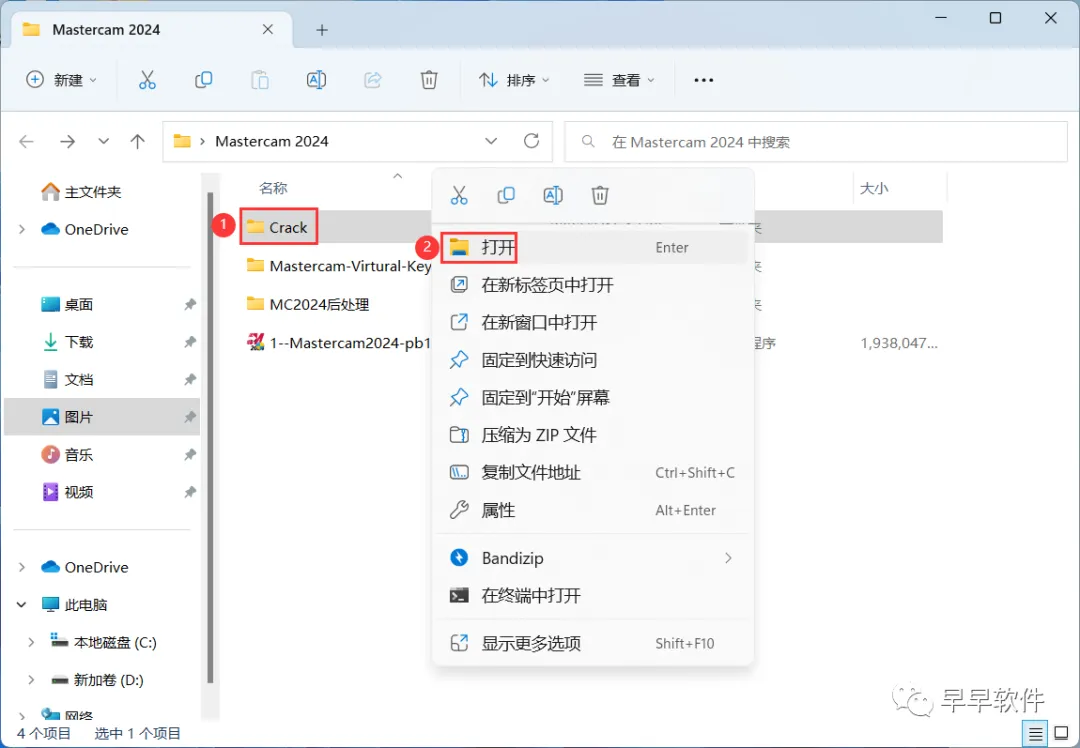The width and height of the screenshot is (1080, 748).
Task: Open the 排序 sort dropdown
Action: point(514,80)
